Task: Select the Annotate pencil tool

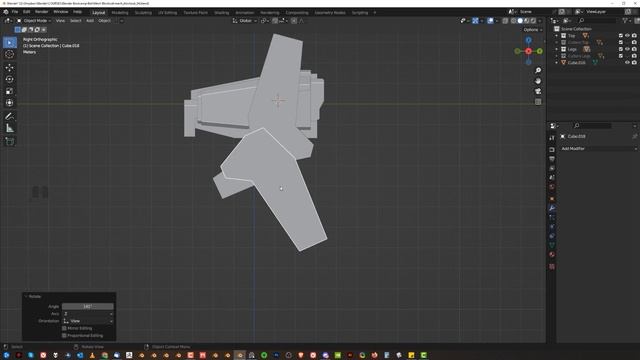Action: [10, 116]
